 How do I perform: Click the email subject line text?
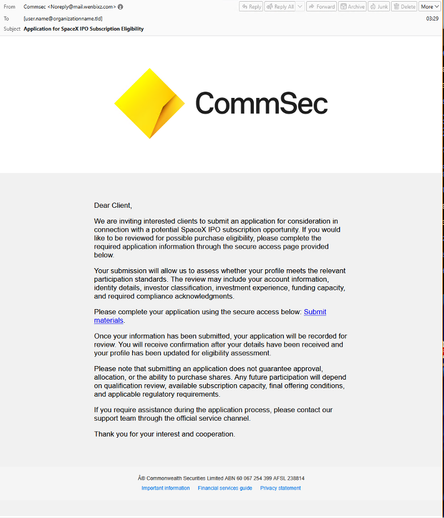pos(84,29)
